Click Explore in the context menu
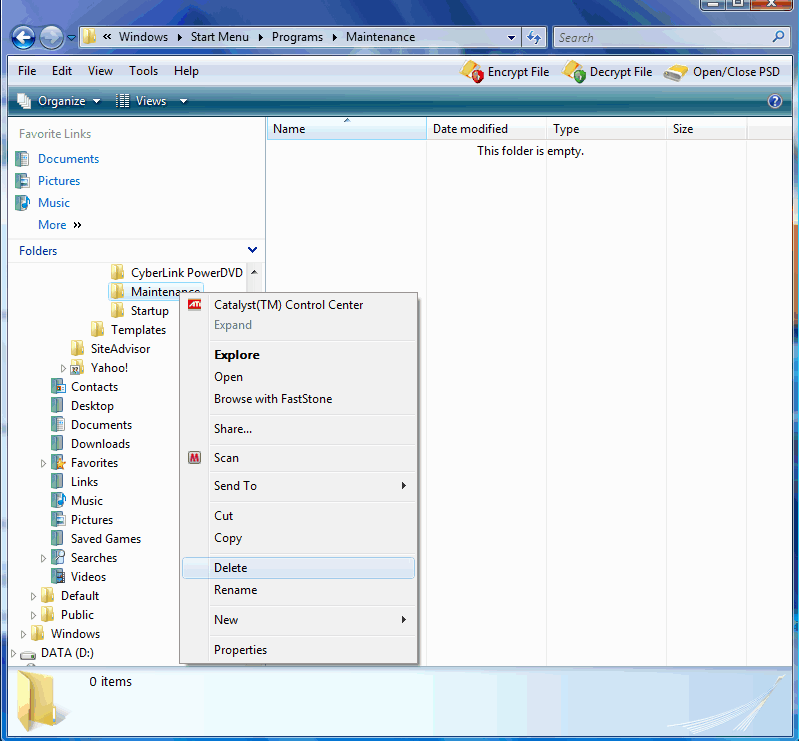Screen dimensions: 799x741 (299, 355)
